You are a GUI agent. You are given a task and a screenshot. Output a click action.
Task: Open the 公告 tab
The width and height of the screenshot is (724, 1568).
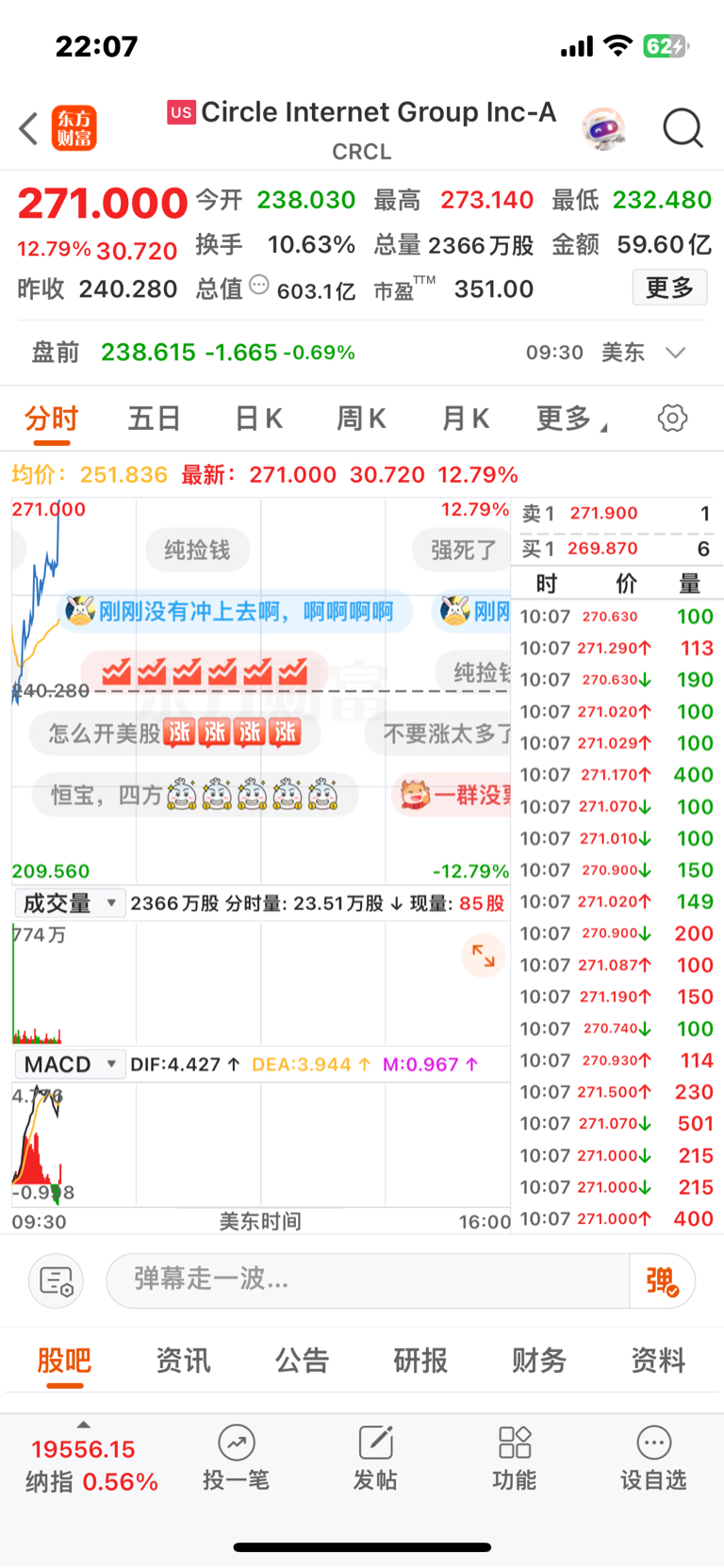tap(302, 1361)
